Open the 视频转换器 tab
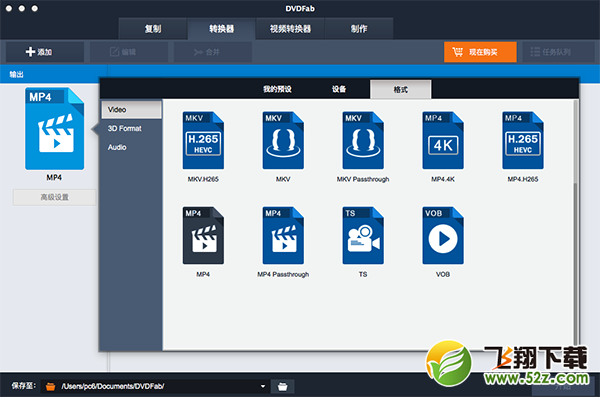The width and height of the screenshot is (600, 397). click(290, 29)
